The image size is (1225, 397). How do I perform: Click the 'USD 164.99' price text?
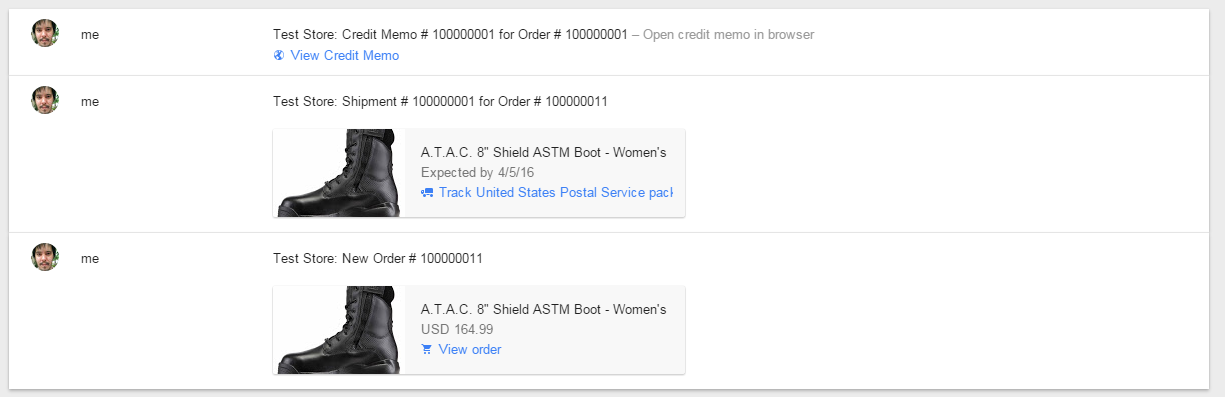click(457, 329)
